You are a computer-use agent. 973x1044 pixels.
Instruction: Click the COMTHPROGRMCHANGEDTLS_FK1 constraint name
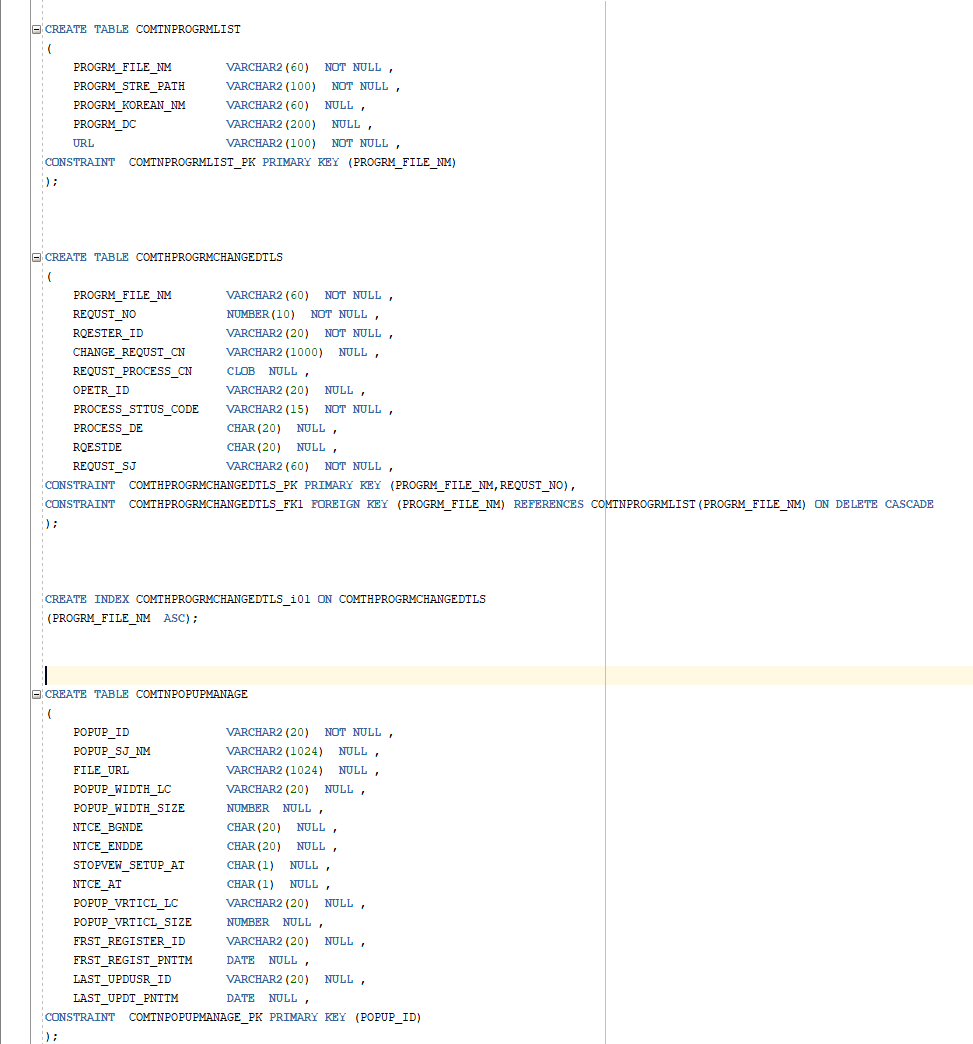point(216,504)
